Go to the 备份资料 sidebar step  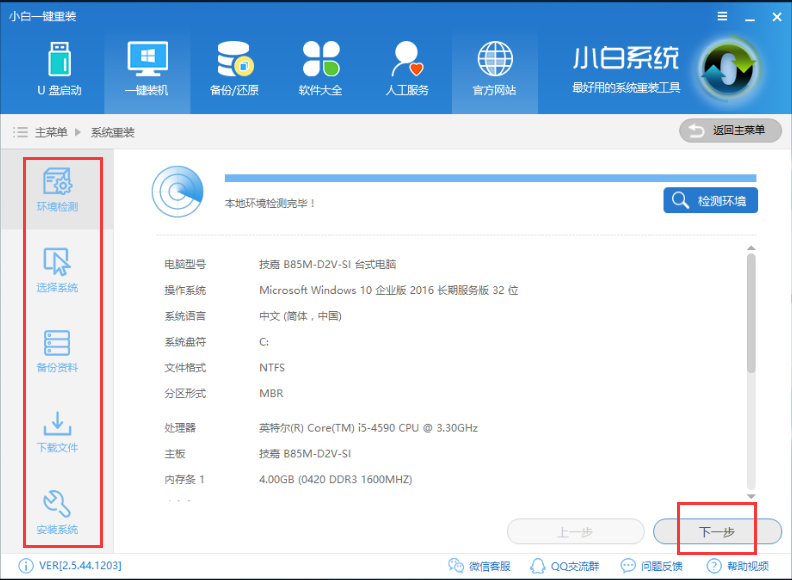click(57, 351)
